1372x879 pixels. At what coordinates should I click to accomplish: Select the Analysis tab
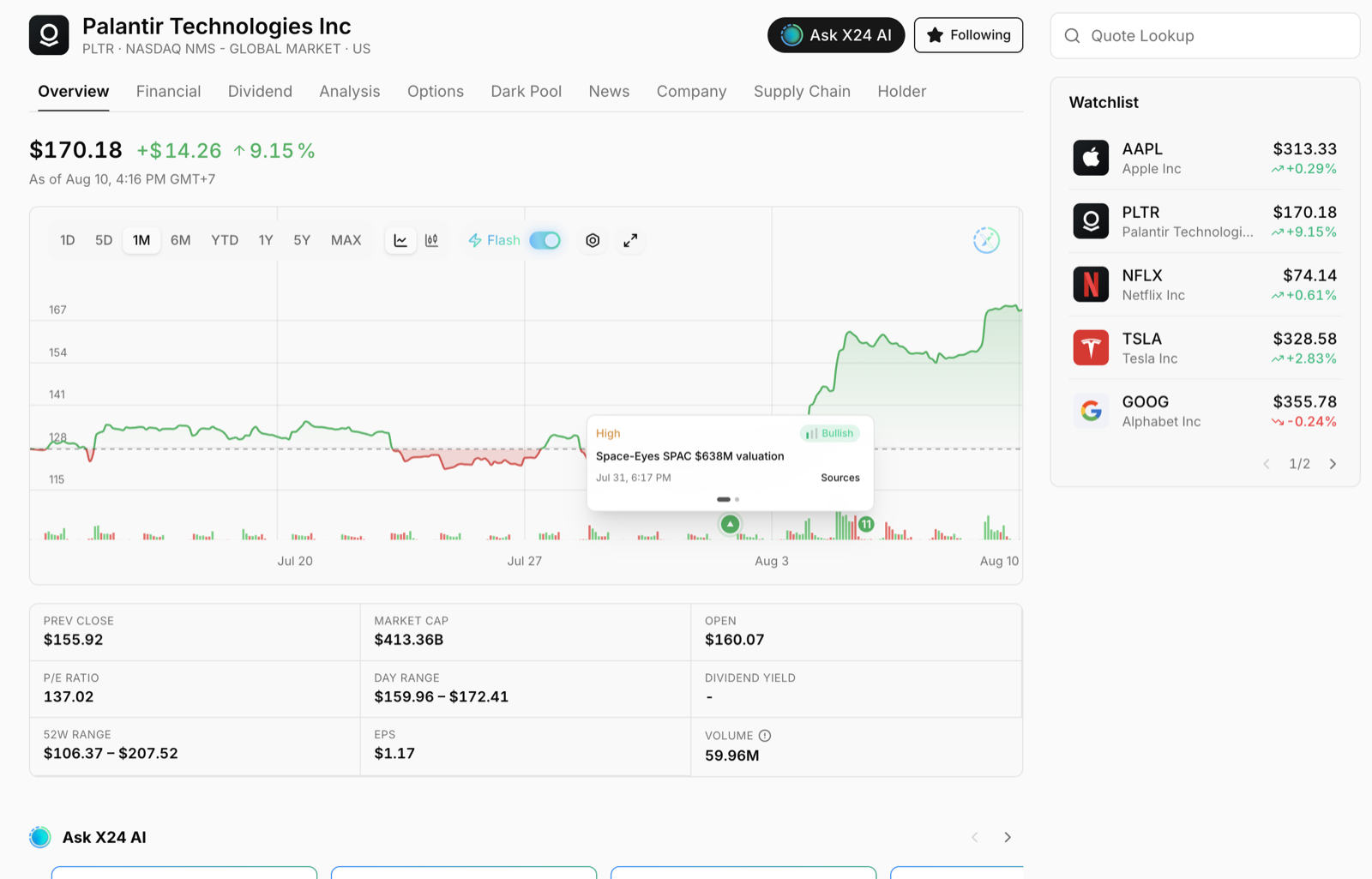coord(350,92)
